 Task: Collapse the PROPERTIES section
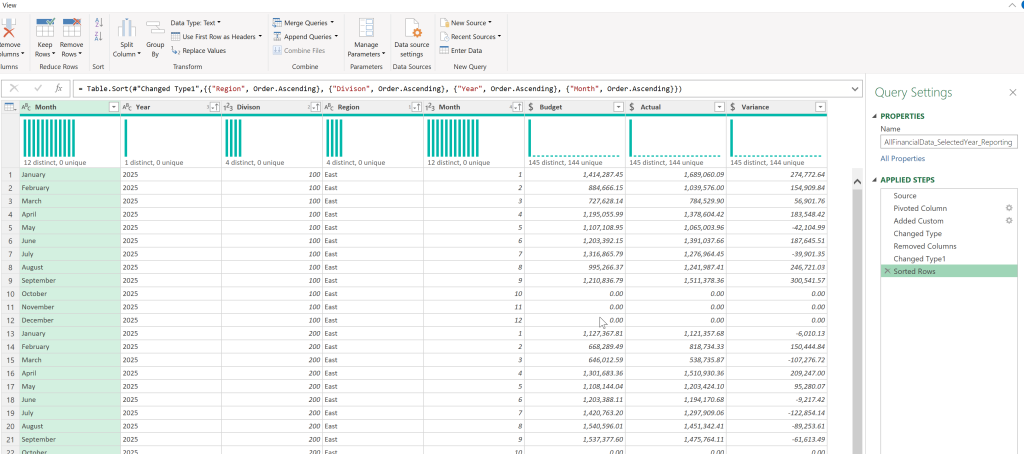click(x=874, y=116)
